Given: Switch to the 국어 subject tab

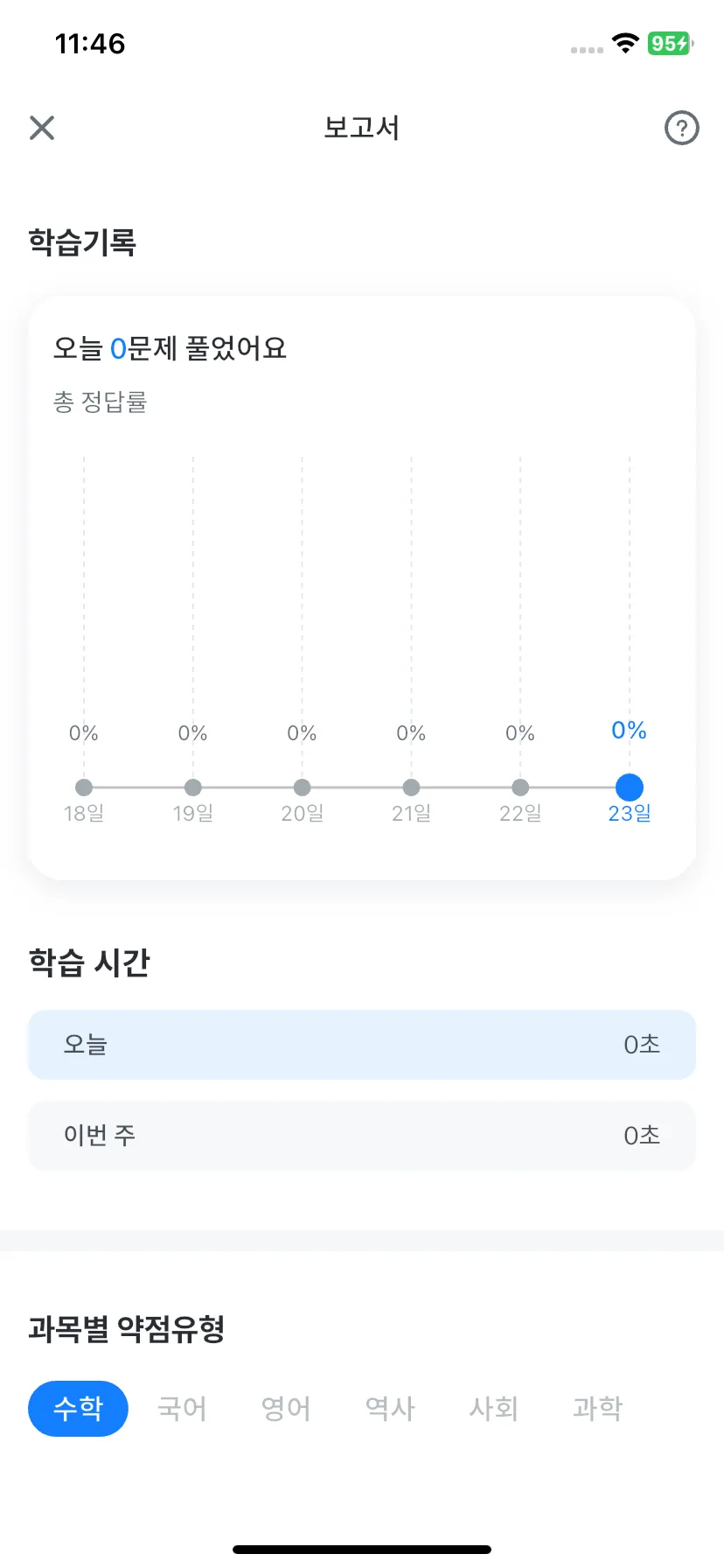Looking at the screenshot, I should pyautogui.click(x=182, y=1409).
